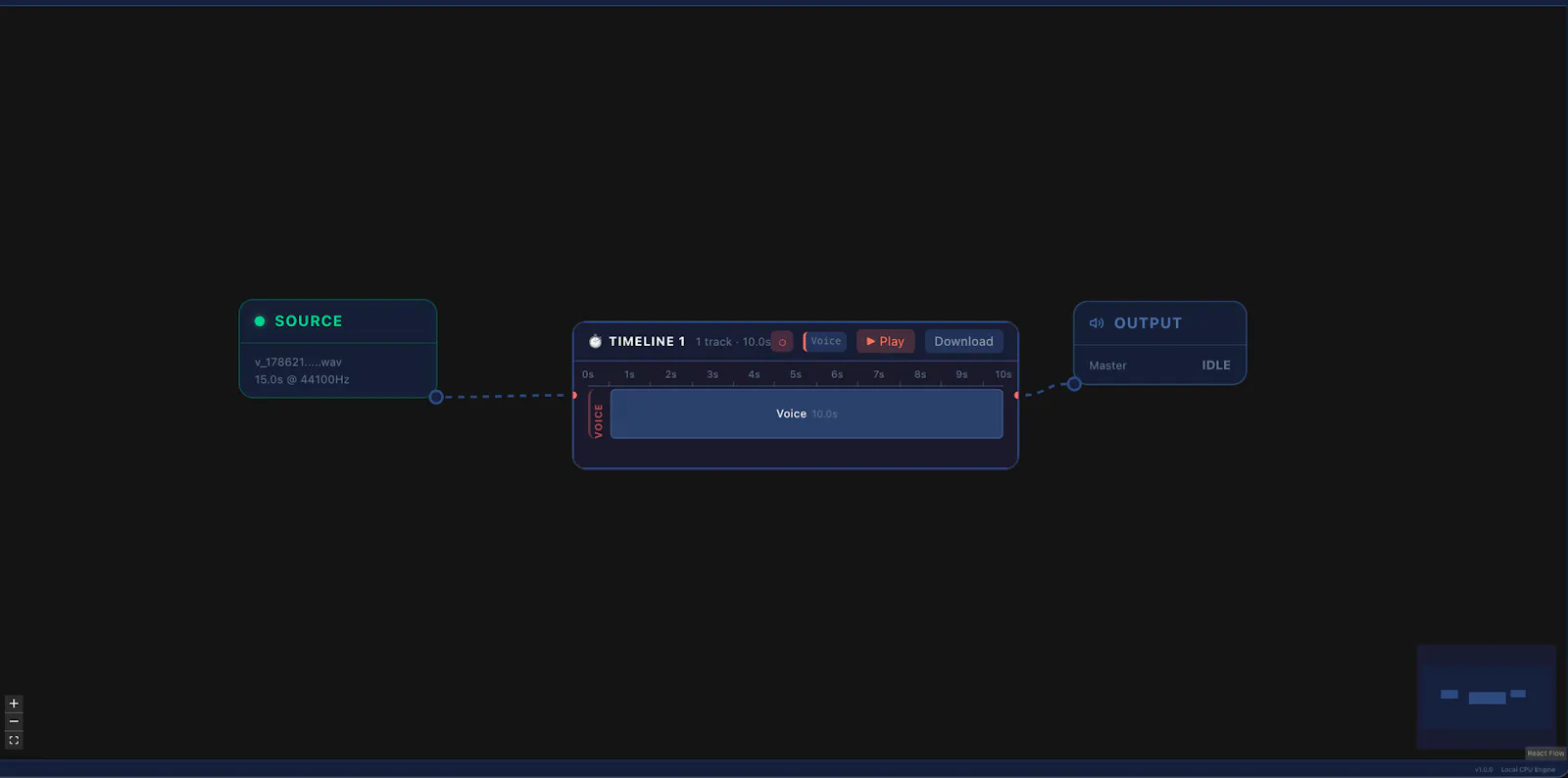
Task: Click the 5s mark on the ruler
Action: (x=796, y=374)
